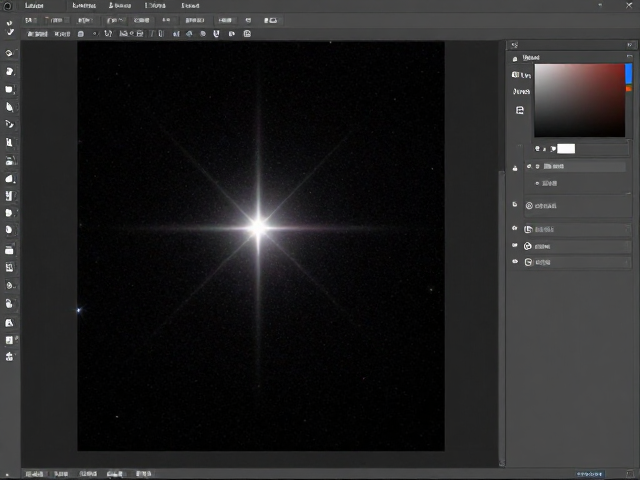Select the seventeenth tool in the left toolbar
Viewport: 640px width, 480px height.
click(10, 340)
